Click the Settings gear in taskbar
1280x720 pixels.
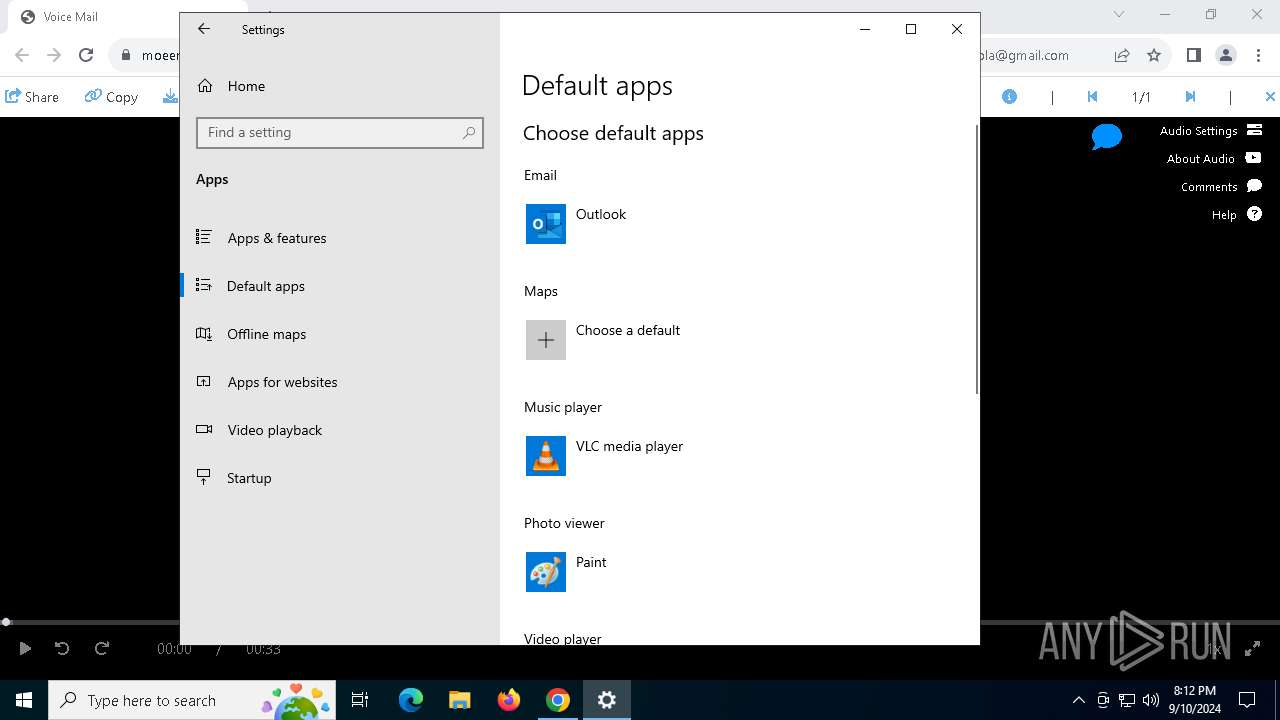607,700
